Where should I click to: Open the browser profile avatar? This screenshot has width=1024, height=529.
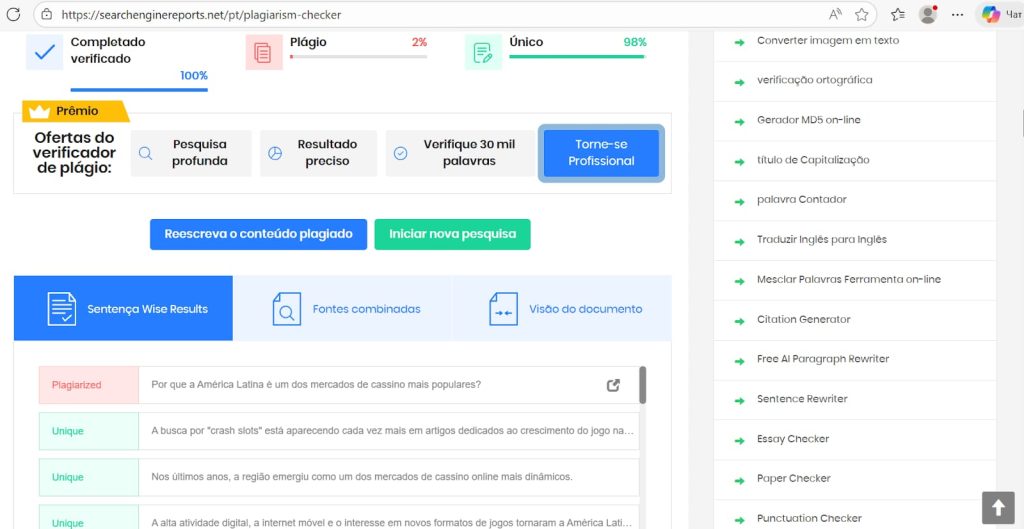(x=928, y=15)
